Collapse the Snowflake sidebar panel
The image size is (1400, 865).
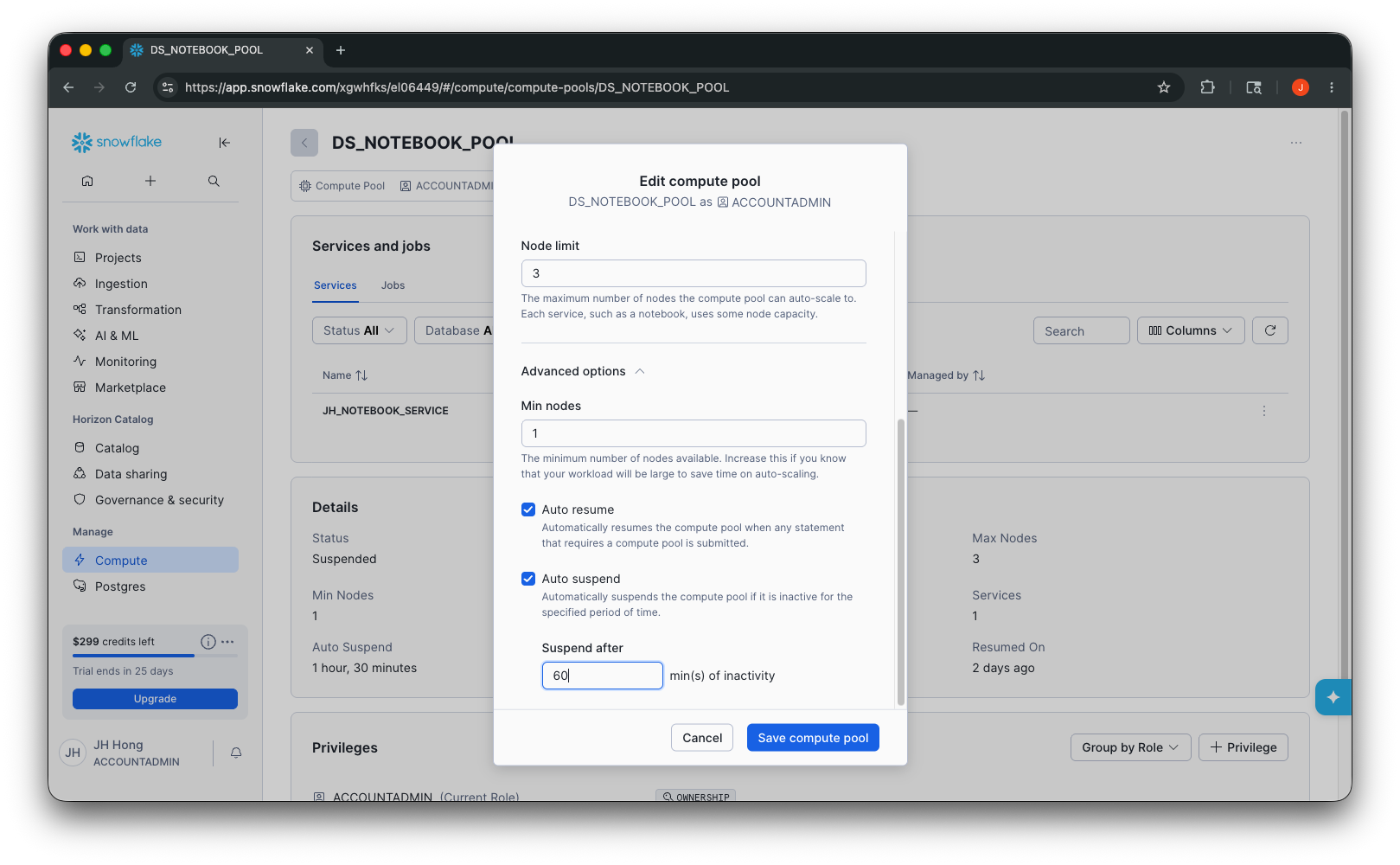click(x=224, y=143)
